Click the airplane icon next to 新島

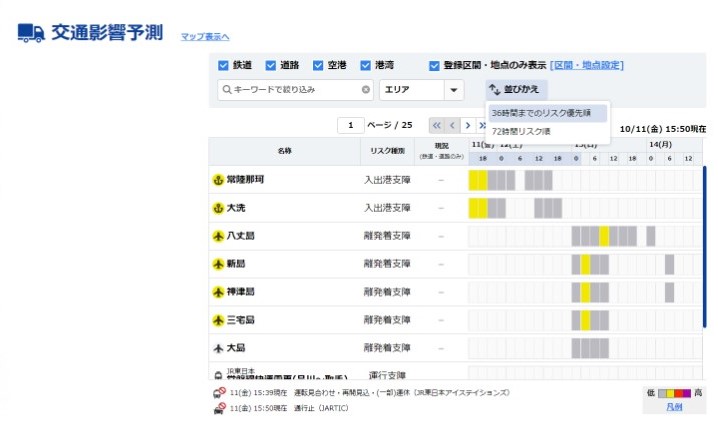218,264
